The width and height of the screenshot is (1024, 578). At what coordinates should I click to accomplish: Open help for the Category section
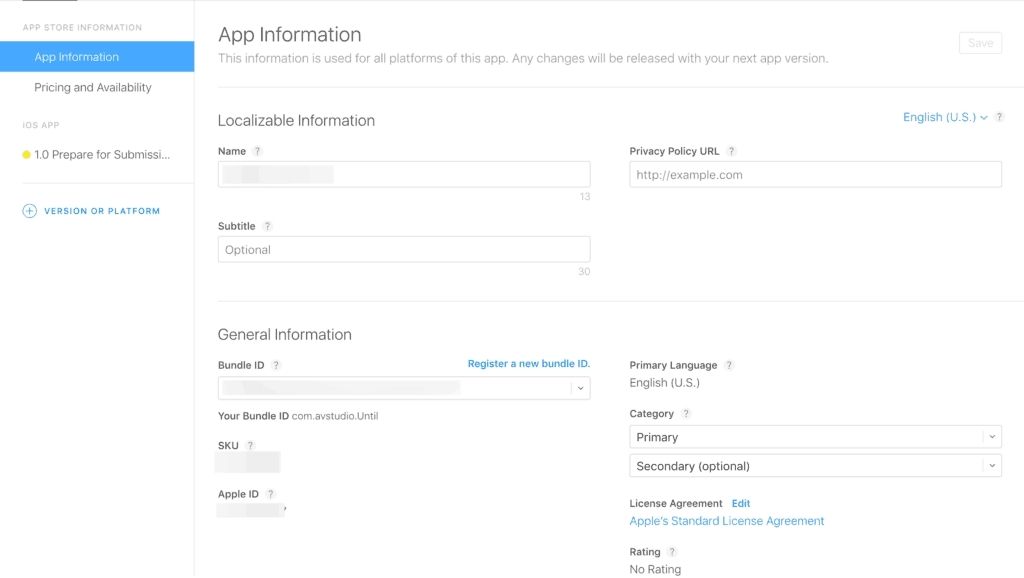click(x=685, y=413)
